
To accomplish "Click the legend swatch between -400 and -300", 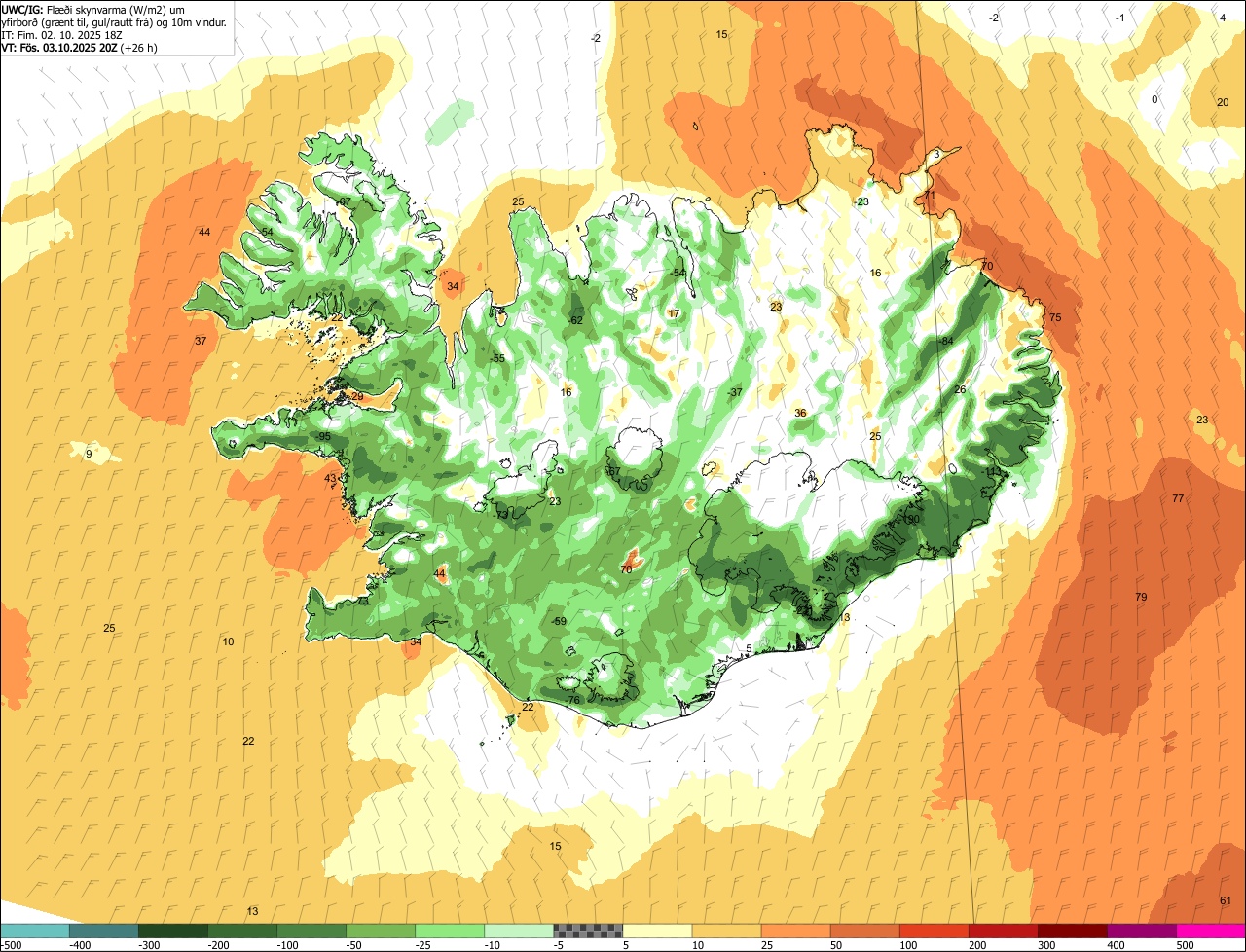I will (103, 931).
